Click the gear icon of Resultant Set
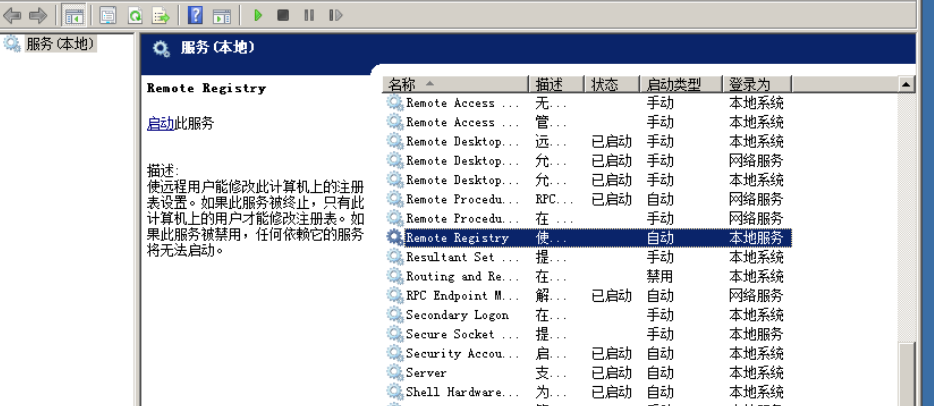Viewport: 934px width, 406px height. point(394,257)
